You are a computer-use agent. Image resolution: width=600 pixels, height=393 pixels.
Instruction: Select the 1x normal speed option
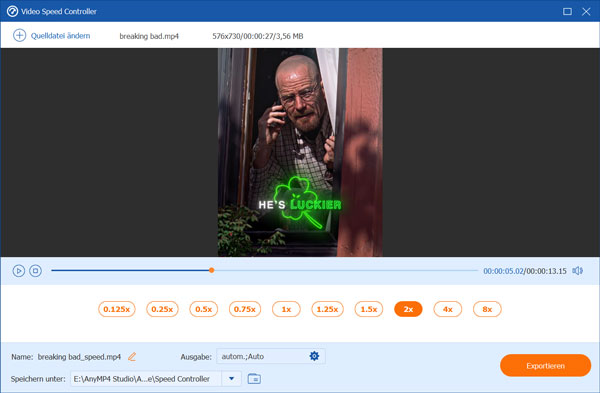(286, 309)
